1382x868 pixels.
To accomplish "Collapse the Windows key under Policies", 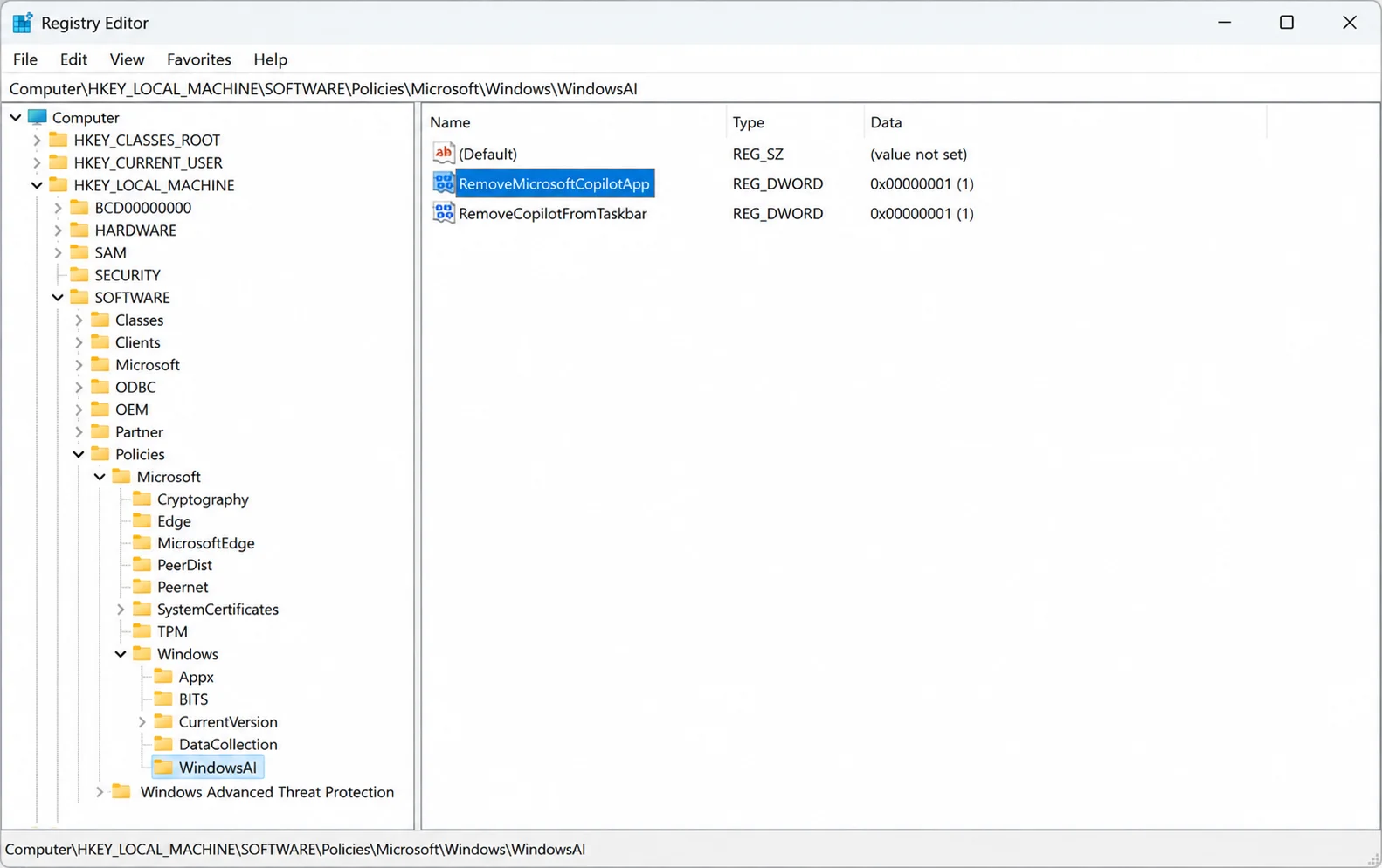I will click(x=121, y=654).
